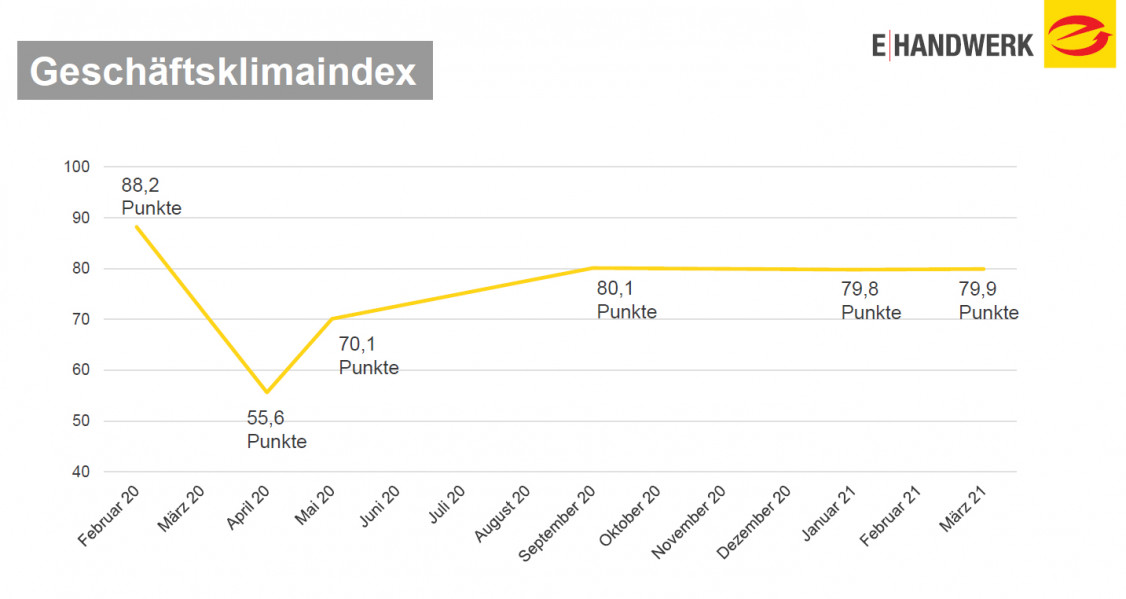This screenshot has width=1126, height=599.
Task: Click the 100 value on the y-axis
Action: click(76, 166)
